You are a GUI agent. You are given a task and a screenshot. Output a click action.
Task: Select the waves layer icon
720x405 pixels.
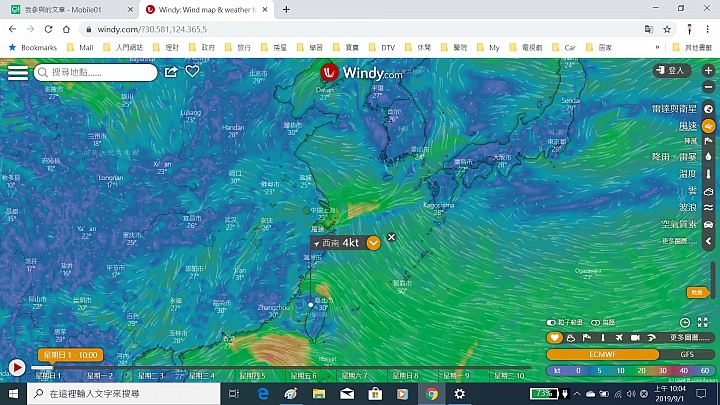click(x=709, y=208)
